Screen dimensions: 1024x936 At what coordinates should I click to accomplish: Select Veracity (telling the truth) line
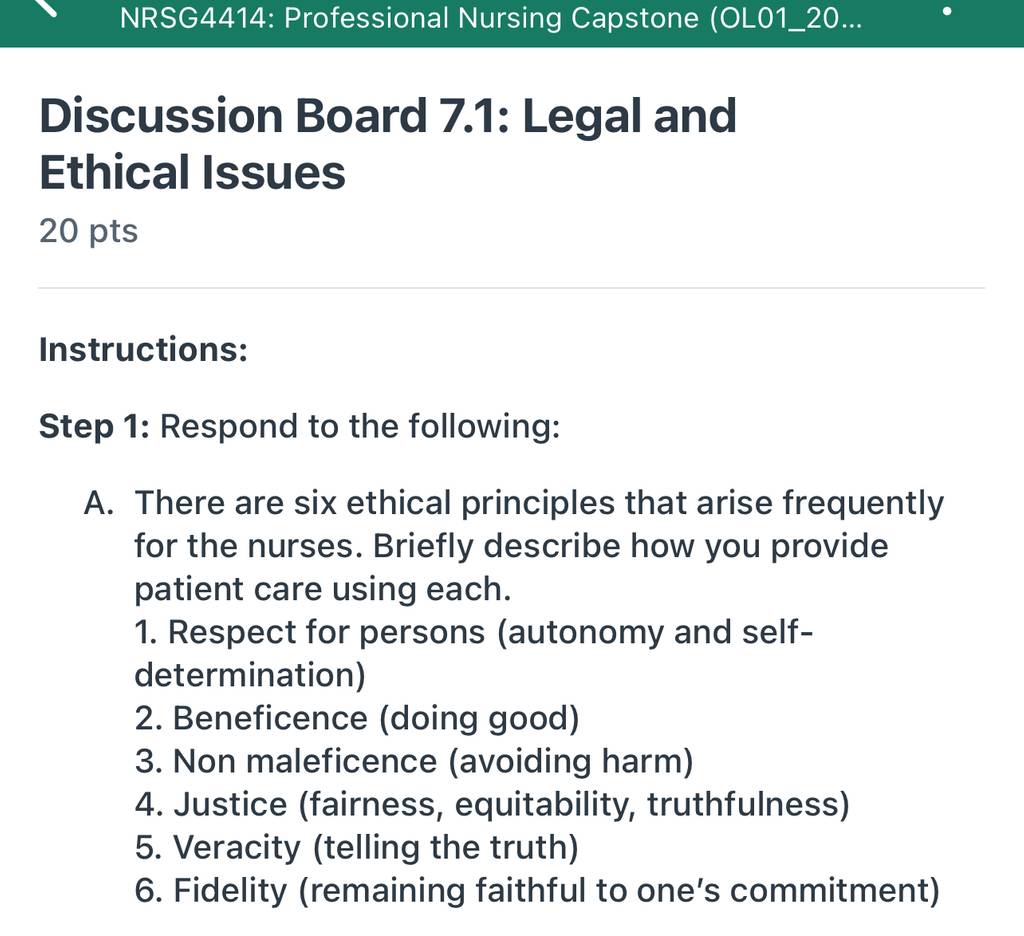tap(357, 848)
